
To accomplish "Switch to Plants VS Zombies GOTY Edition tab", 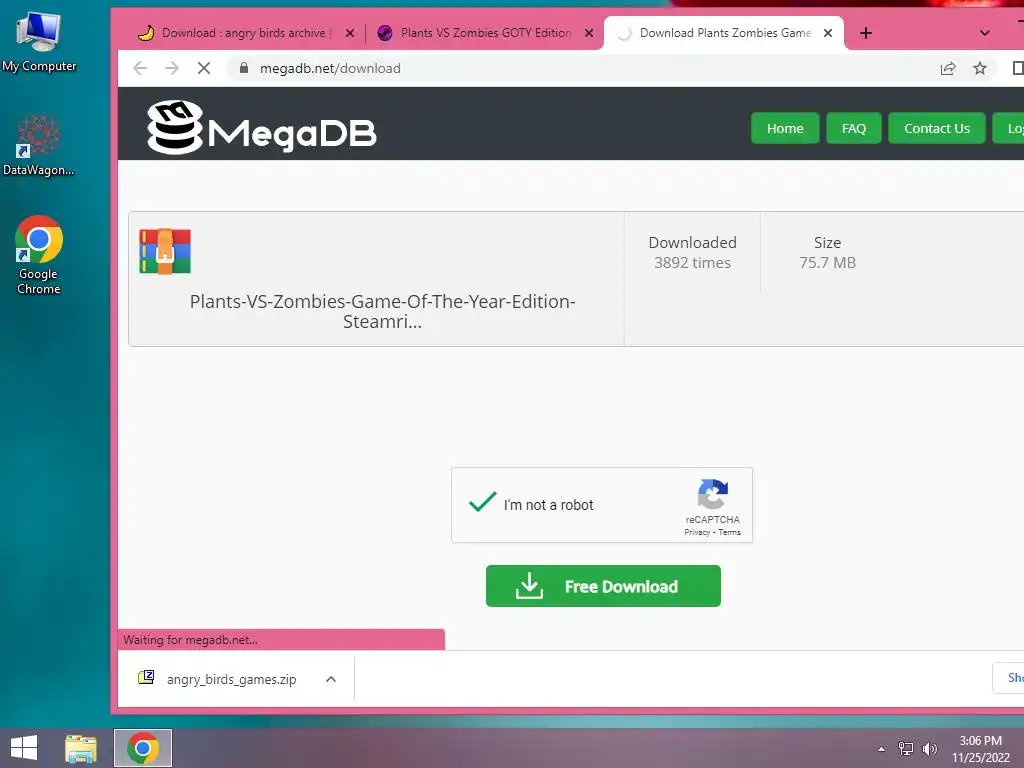I will [x=485, y=33].
